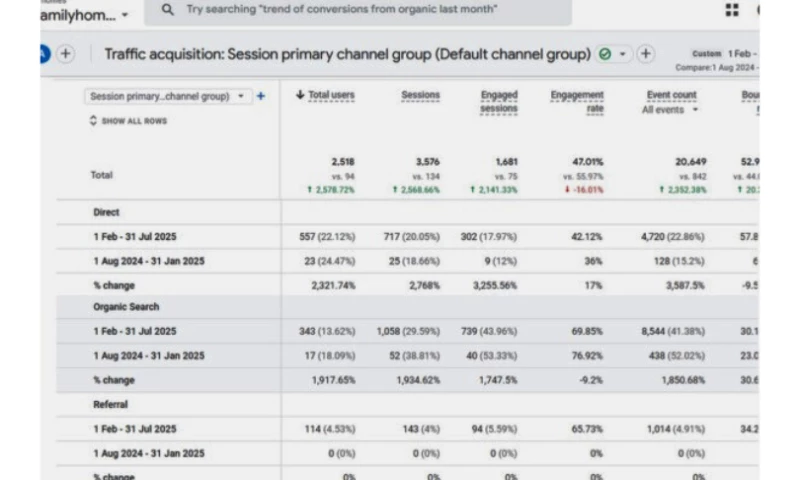Click the Show All Rows expand icon
Viewport: 800px width, 480px height.
click(94, 121)
